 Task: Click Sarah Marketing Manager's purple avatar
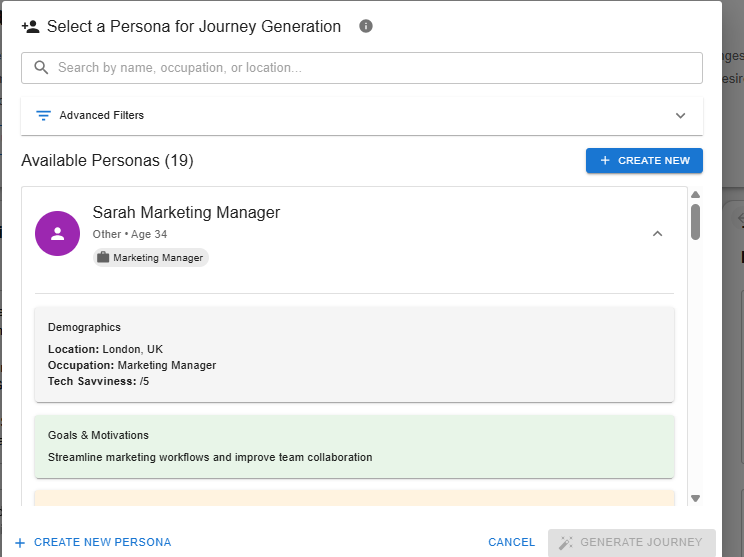point(57,233)
